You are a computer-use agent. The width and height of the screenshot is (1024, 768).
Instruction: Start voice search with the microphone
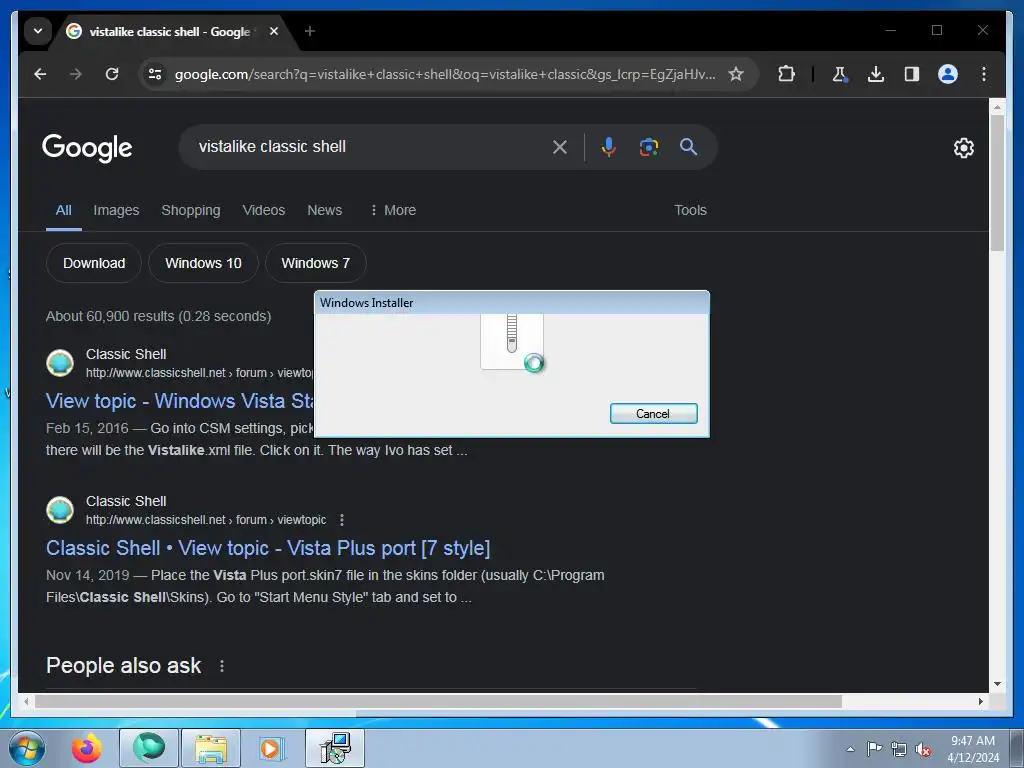608,147
